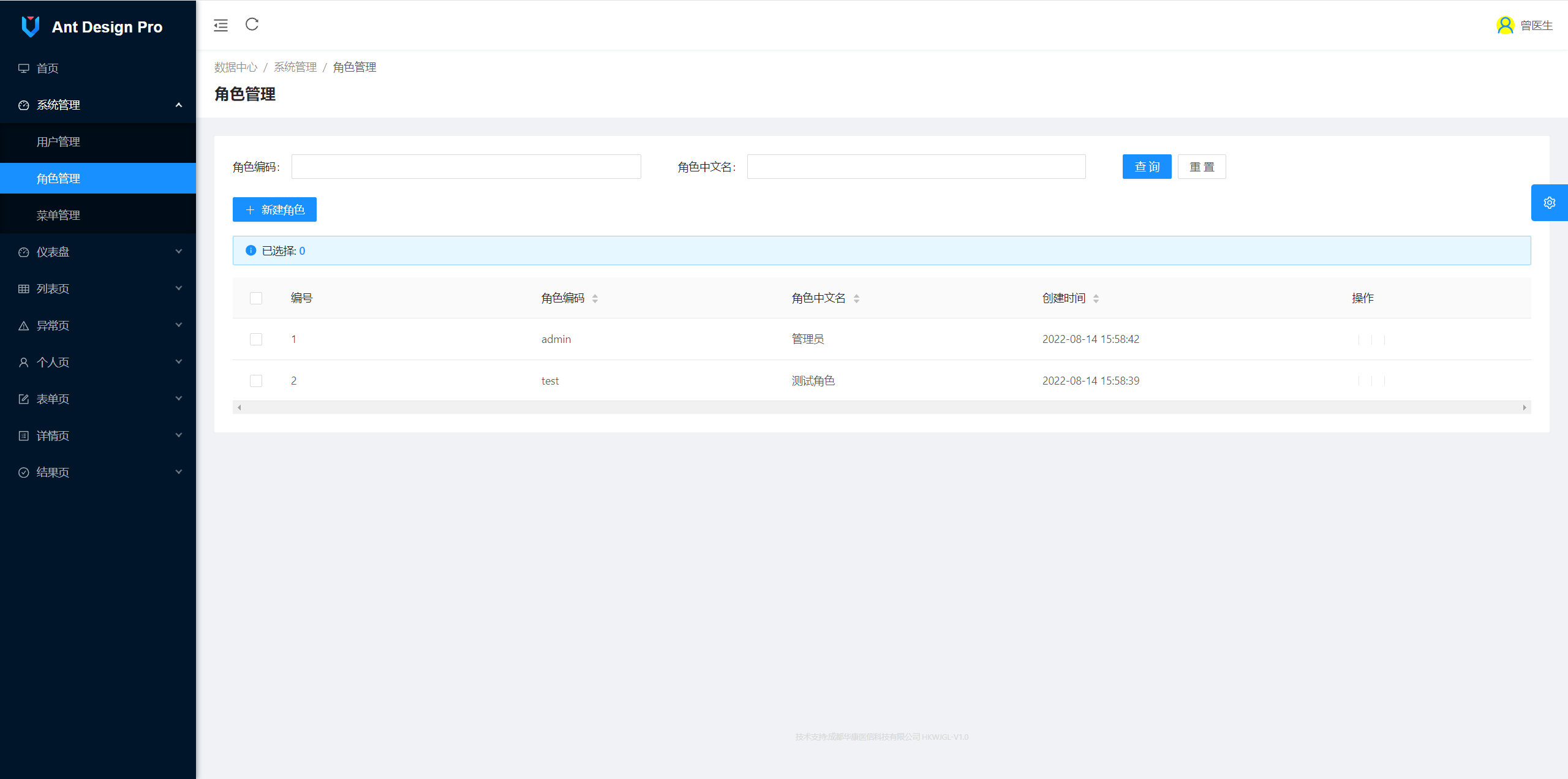Collapse the sidebar with the menu fold icon
1568x779 pixels.
click(221, 25)
